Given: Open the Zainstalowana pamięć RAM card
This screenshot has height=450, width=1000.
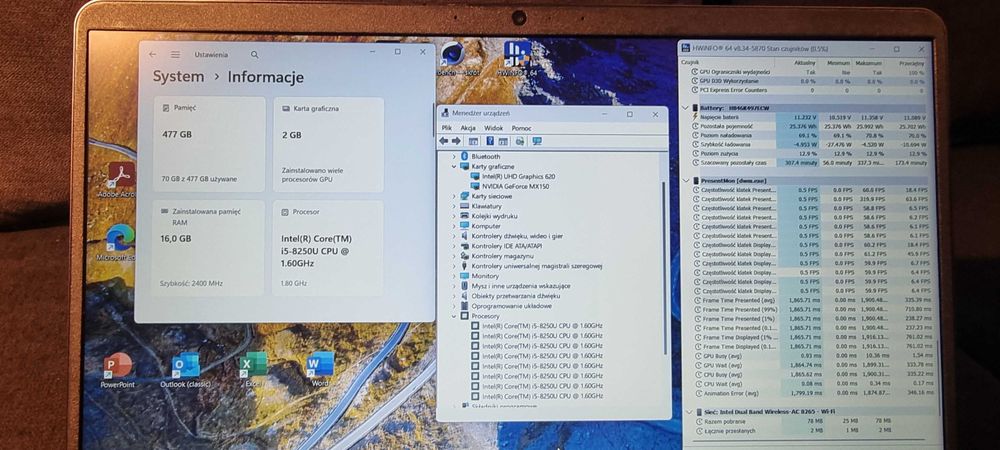Looking at the screenshot, I should pos(209,248).
